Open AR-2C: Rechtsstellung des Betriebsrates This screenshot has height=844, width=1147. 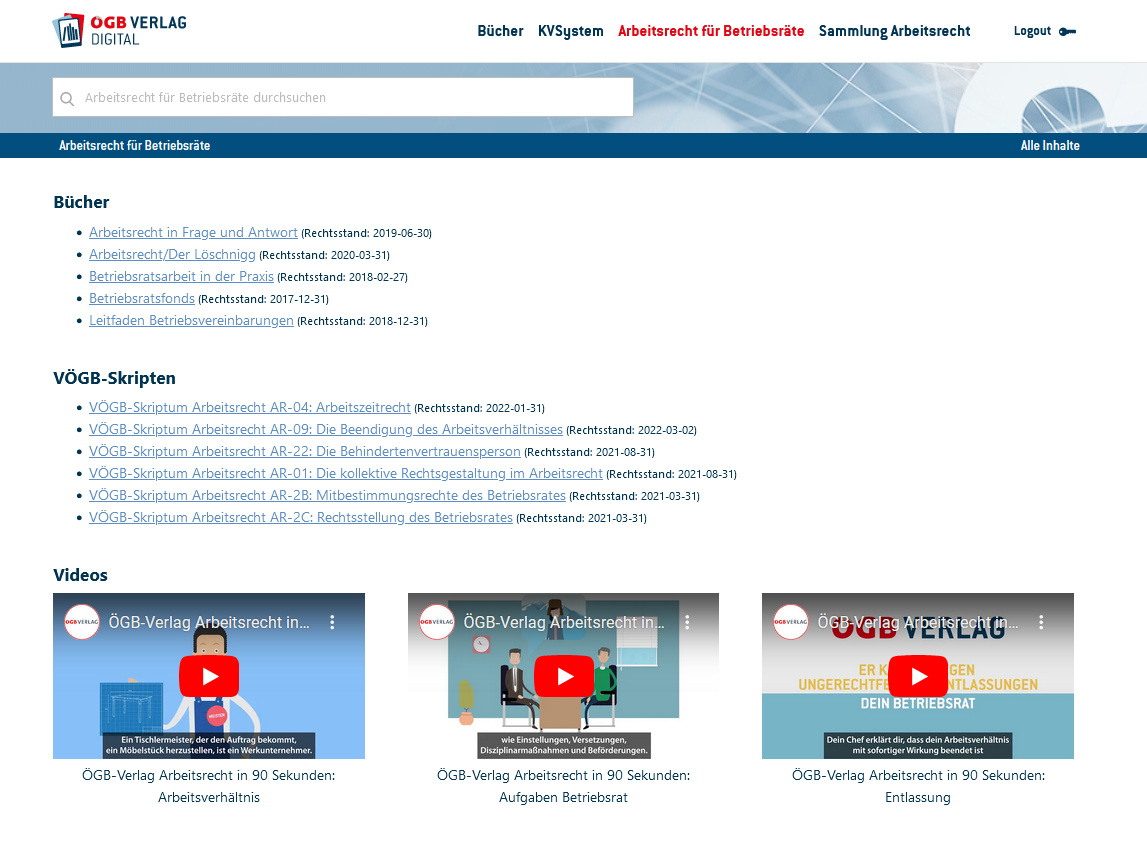tap(301, 517)
